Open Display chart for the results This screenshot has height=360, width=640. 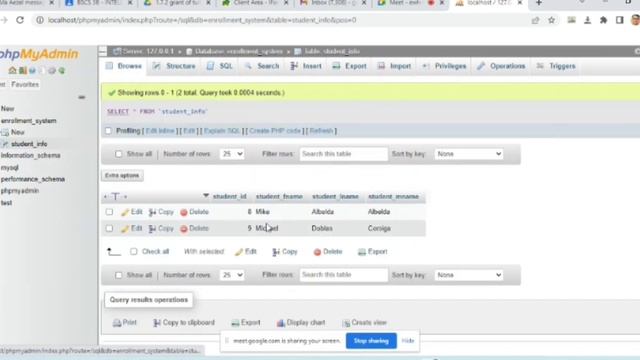pos(301,322)
